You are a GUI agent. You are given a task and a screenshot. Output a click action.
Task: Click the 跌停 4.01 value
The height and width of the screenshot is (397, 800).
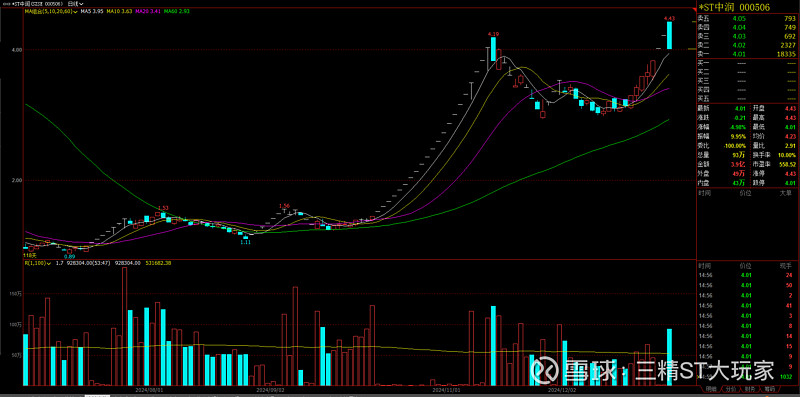tap(790, 183)
